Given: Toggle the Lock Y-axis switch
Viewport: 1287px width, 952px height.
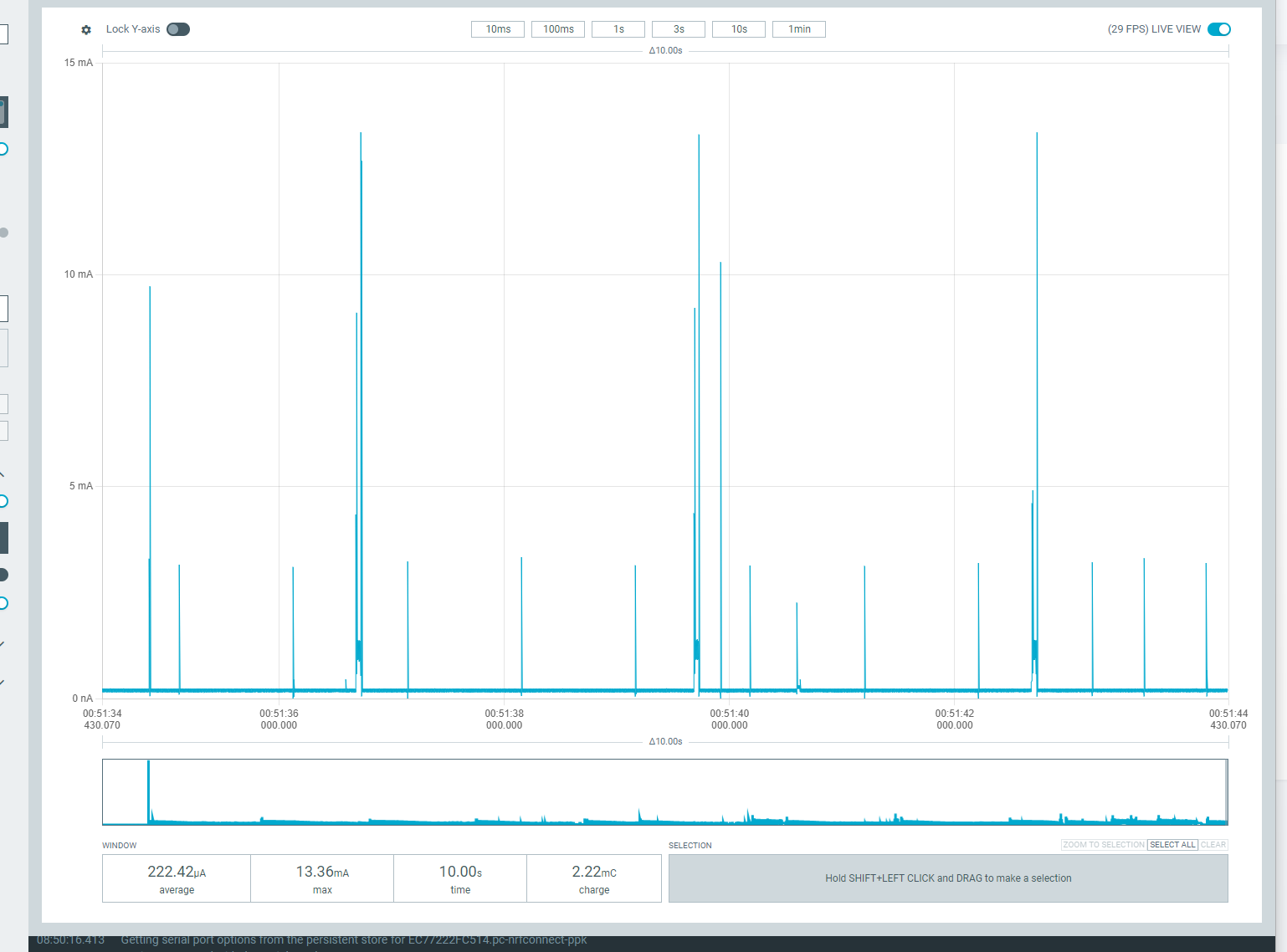Looking at the screenshot, I should (178, 29).
